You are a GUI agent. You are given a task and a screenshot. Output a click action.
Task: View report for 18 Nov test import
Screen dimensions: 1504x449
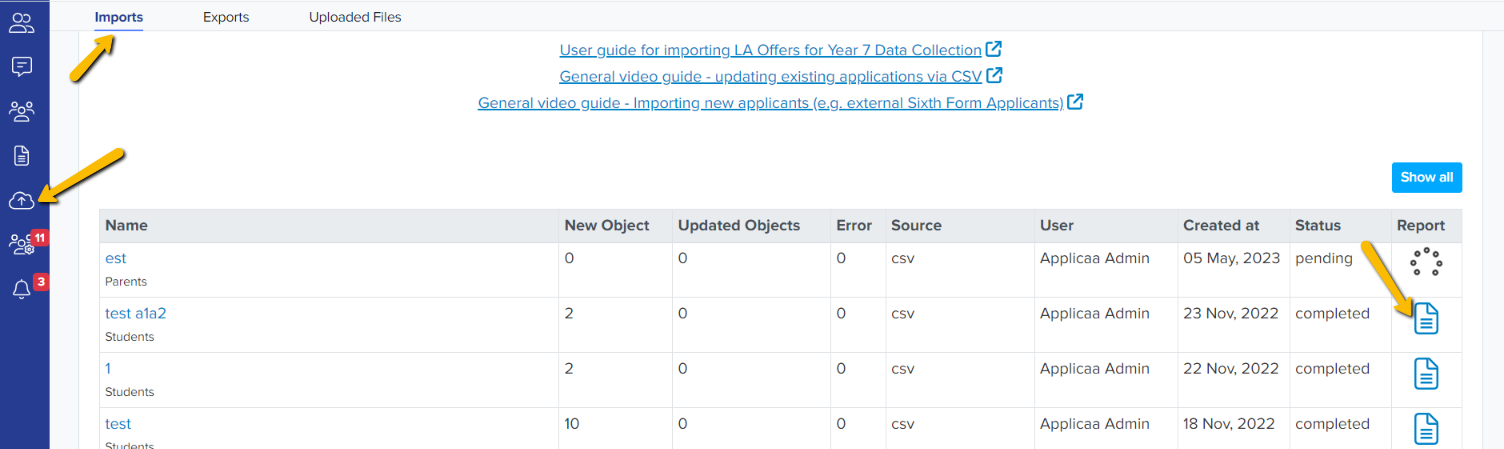[1426, 429]
